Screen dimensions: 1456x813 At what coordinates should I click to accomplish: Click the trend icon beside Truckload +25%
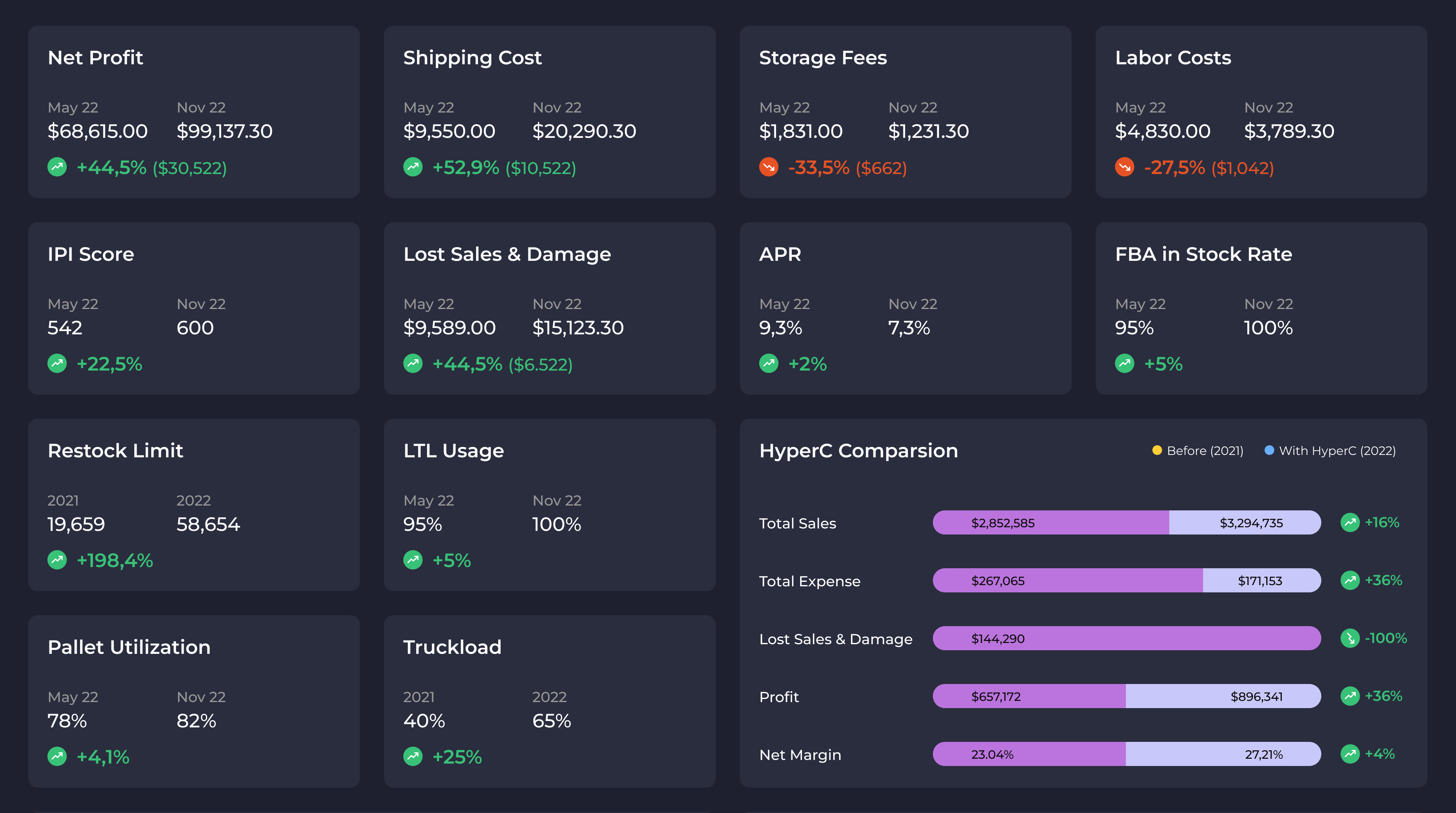(413, 756)
